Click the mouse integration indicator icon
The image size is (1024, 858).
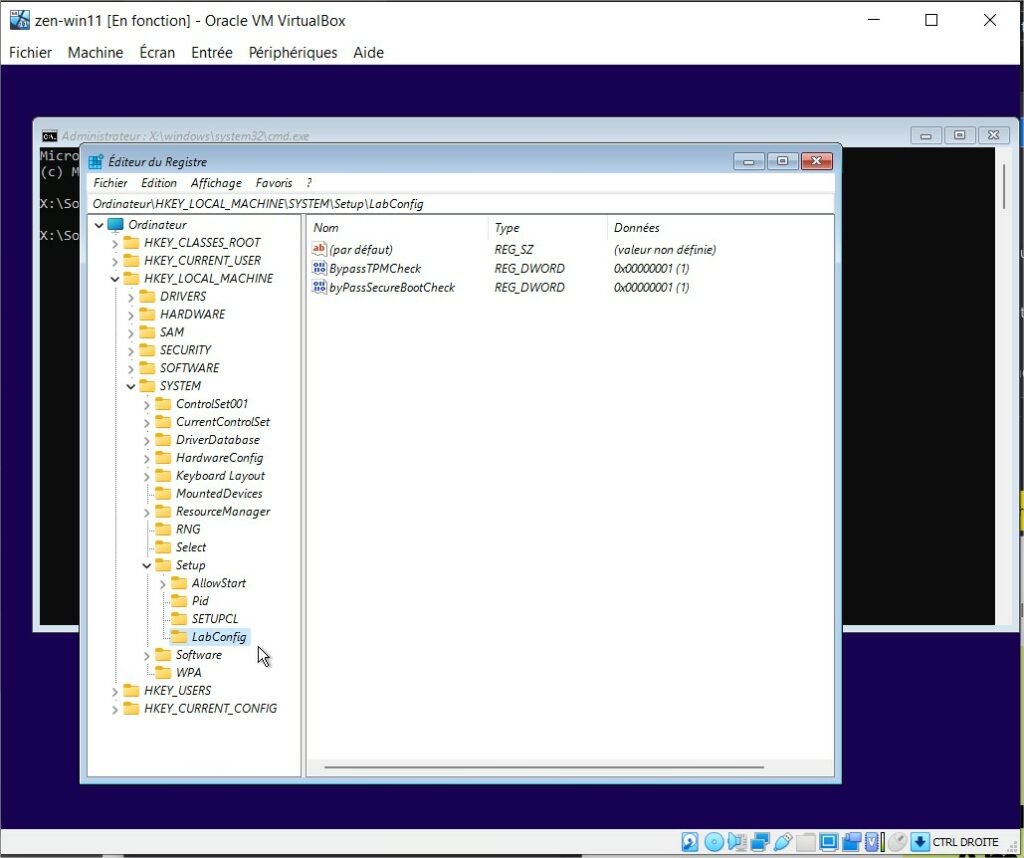897,842
